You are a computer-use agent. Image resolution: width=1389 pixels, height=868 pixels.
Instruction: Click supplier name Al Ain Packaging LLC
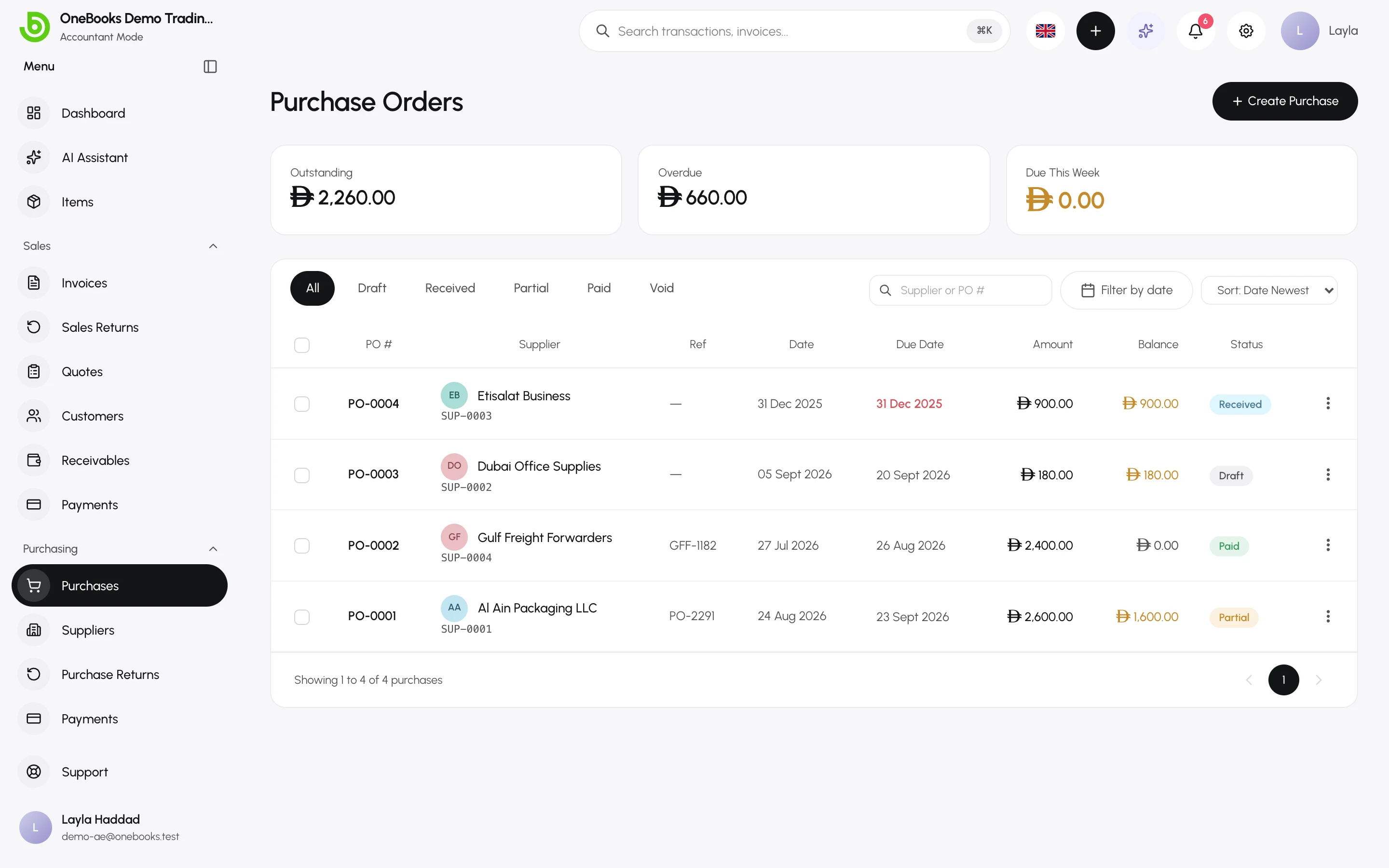pyautogui.click(x=537, y=608)
